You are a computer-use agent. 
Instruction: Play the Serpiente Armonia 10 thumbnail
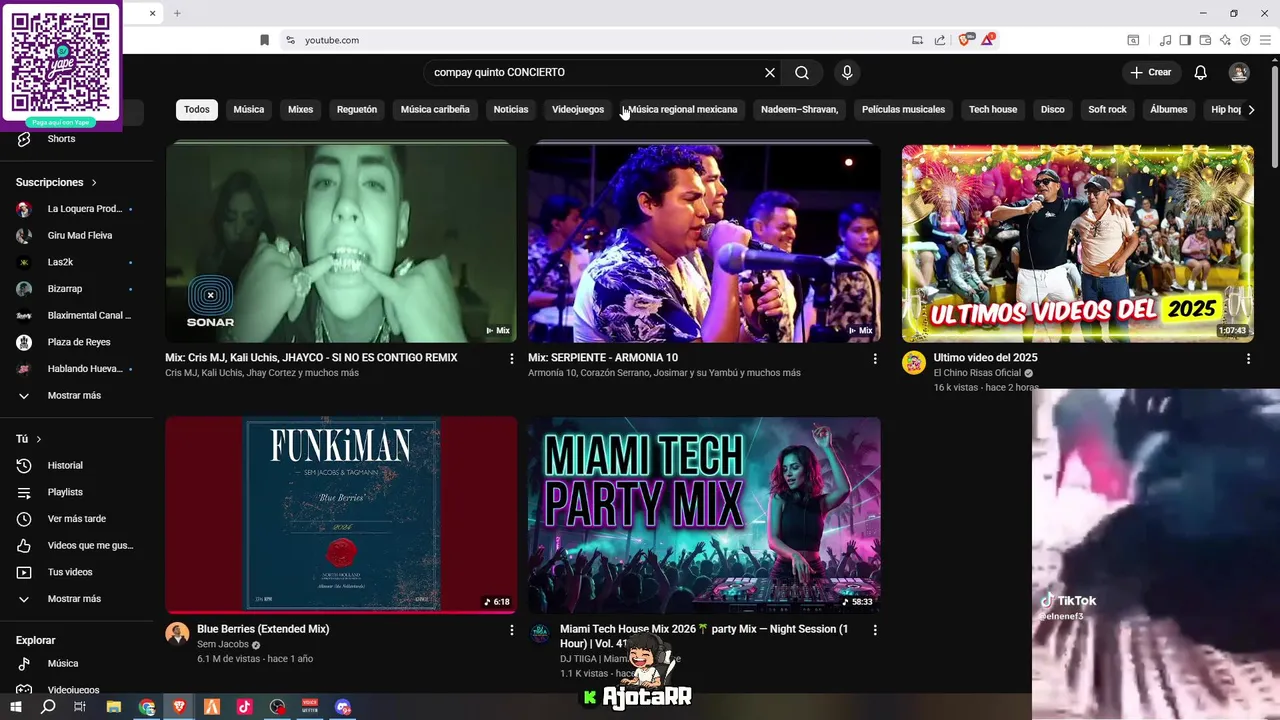click(x=704, y=243)
